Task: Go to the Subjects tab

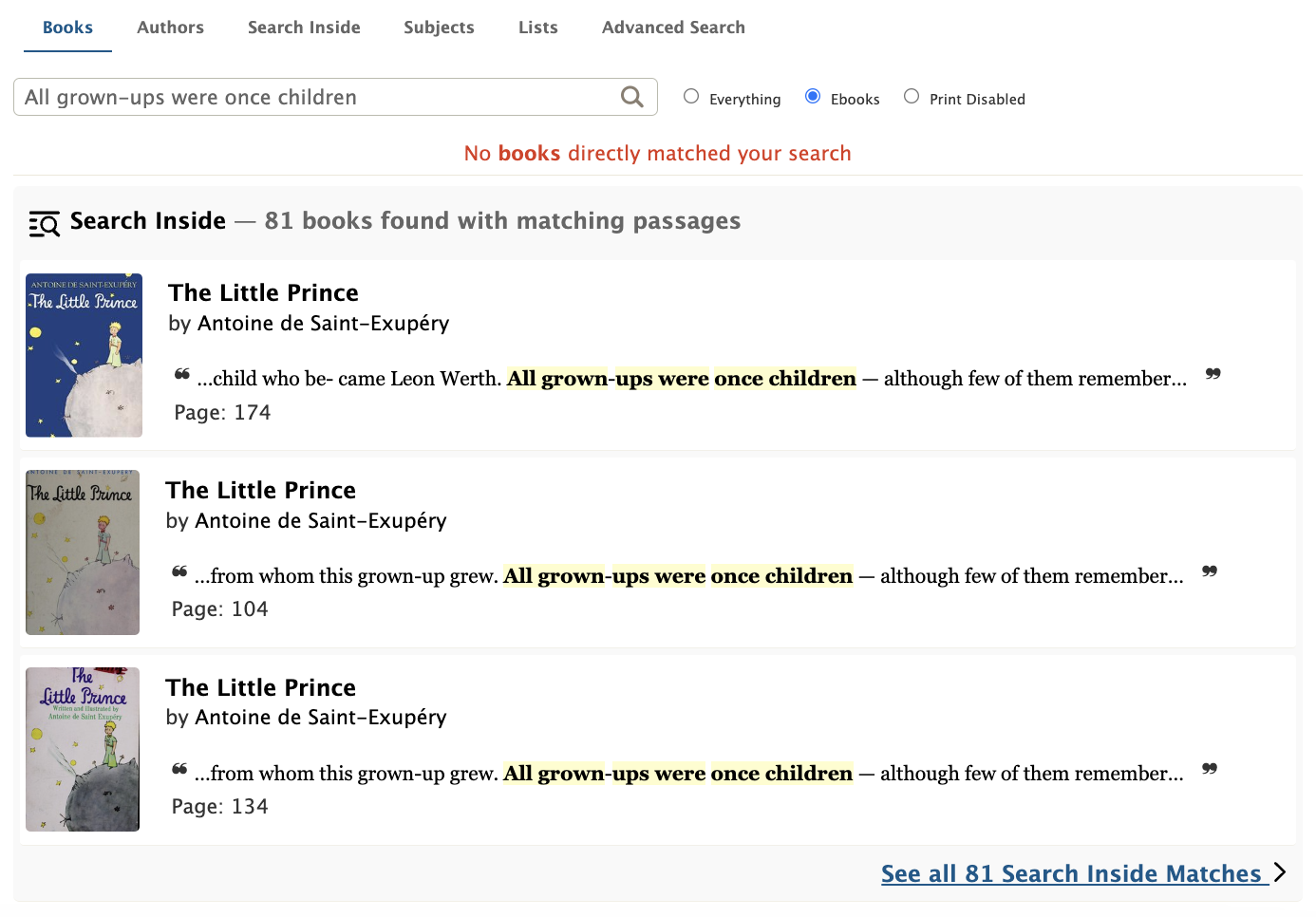Action: (439, 28)
